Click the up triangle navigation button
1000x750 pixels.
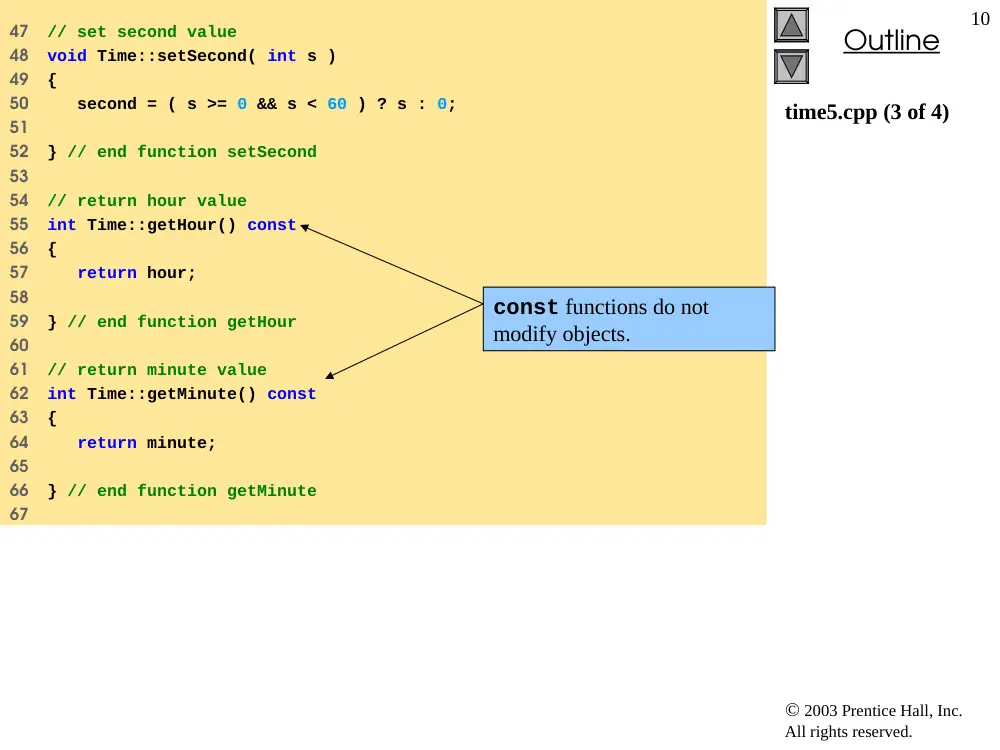[x=791, y=25]
